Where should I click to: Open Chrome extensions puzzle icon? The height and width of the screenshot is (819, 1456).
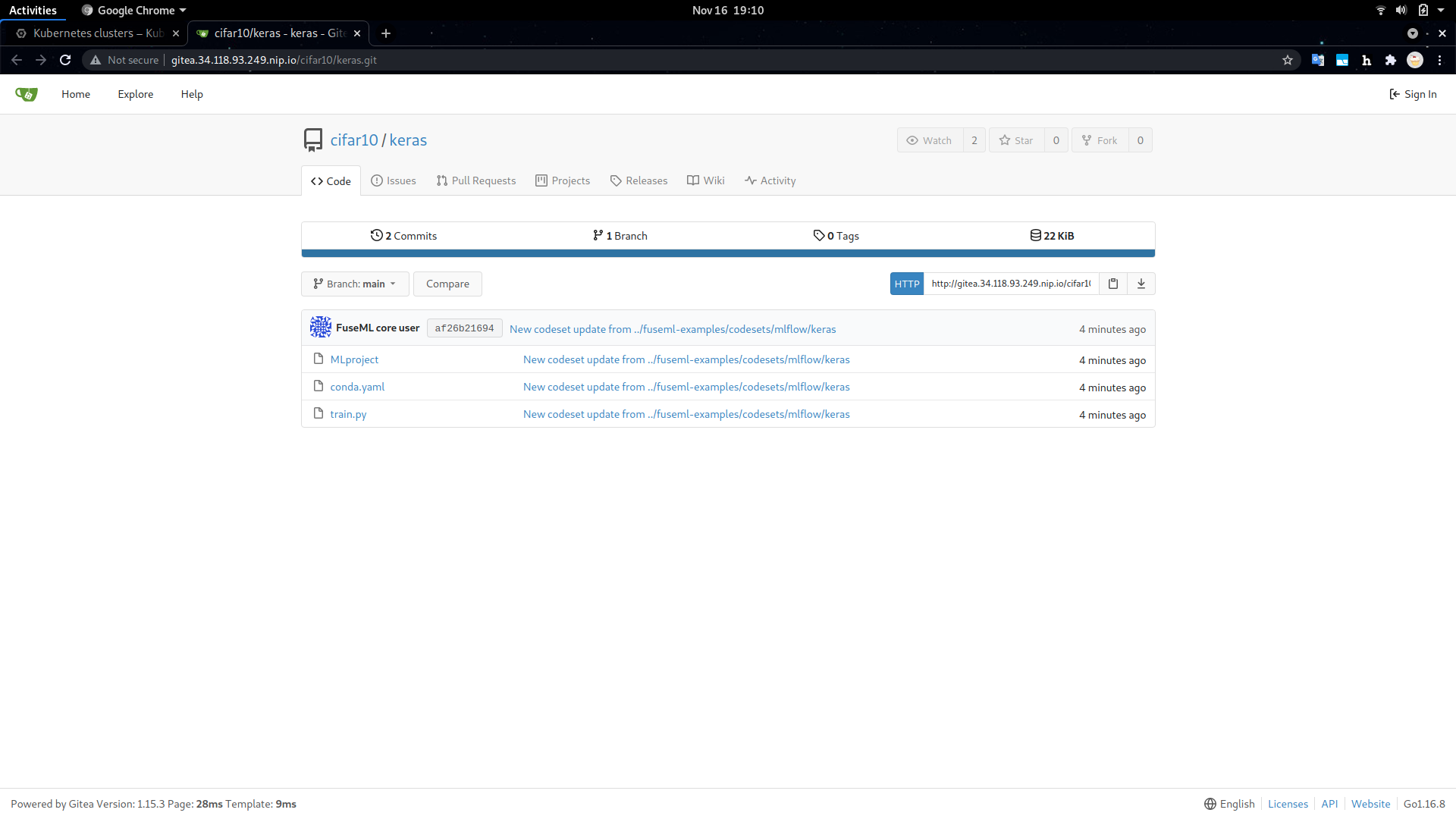1391,60
